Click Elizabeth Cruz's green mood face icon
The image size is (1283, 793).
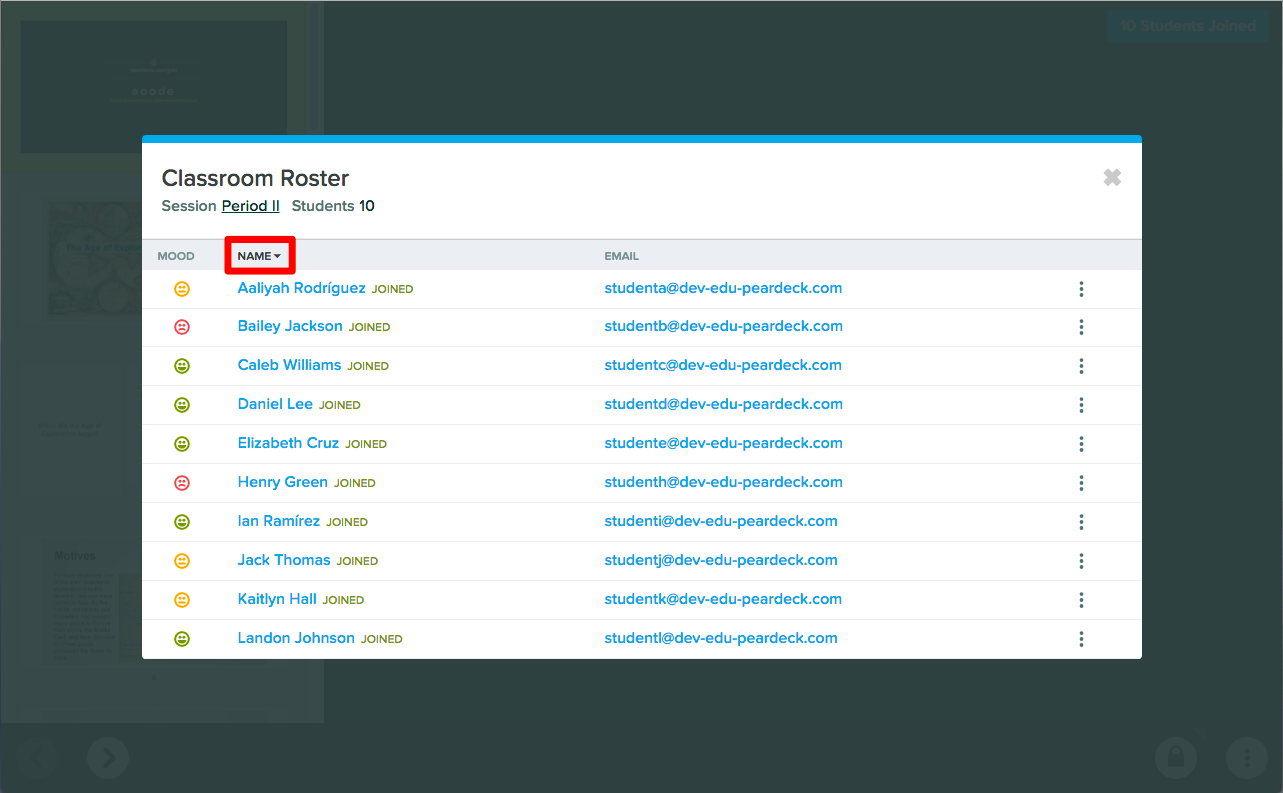point(182,444)
